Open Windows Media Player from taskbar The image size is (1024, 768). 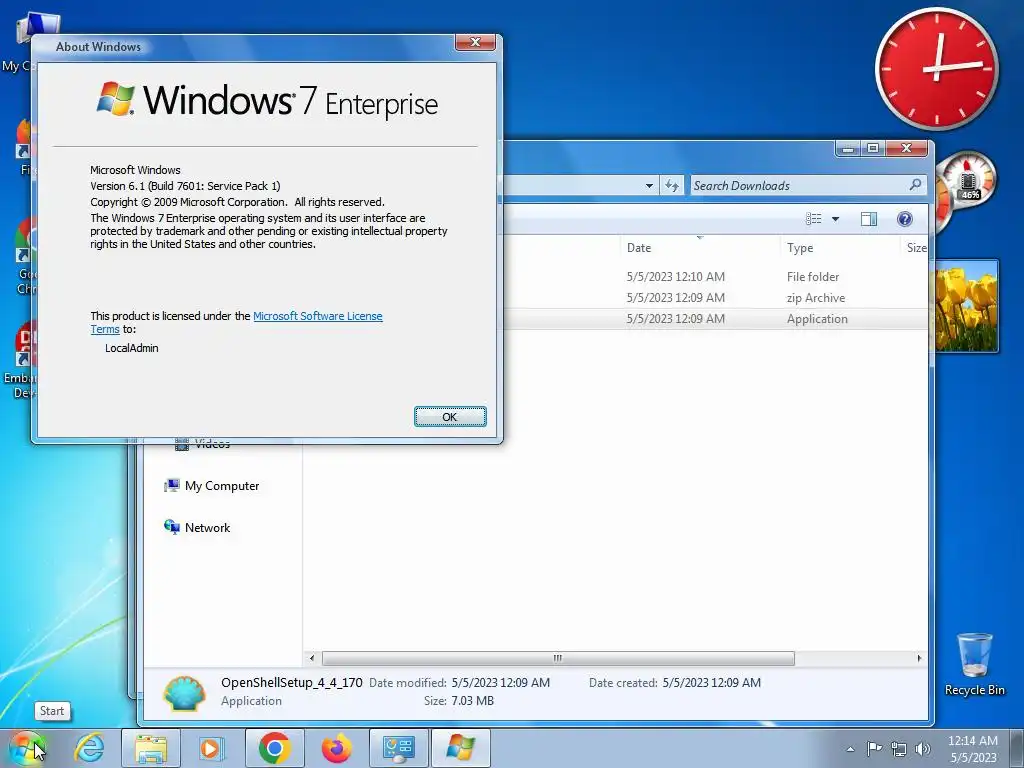[212, 748]
